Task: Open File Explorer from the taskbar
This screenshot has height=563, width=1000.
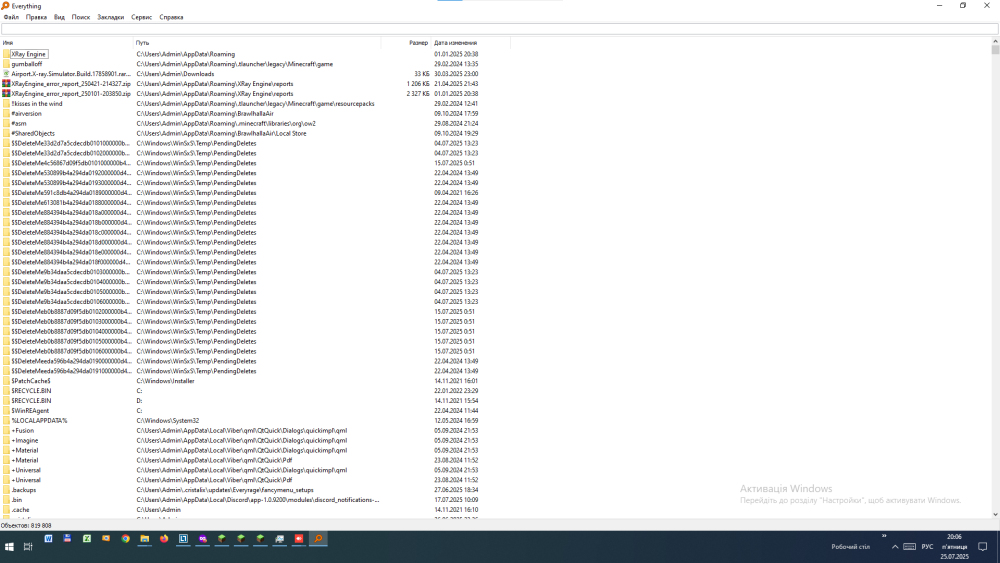Action: pos(145,539)
